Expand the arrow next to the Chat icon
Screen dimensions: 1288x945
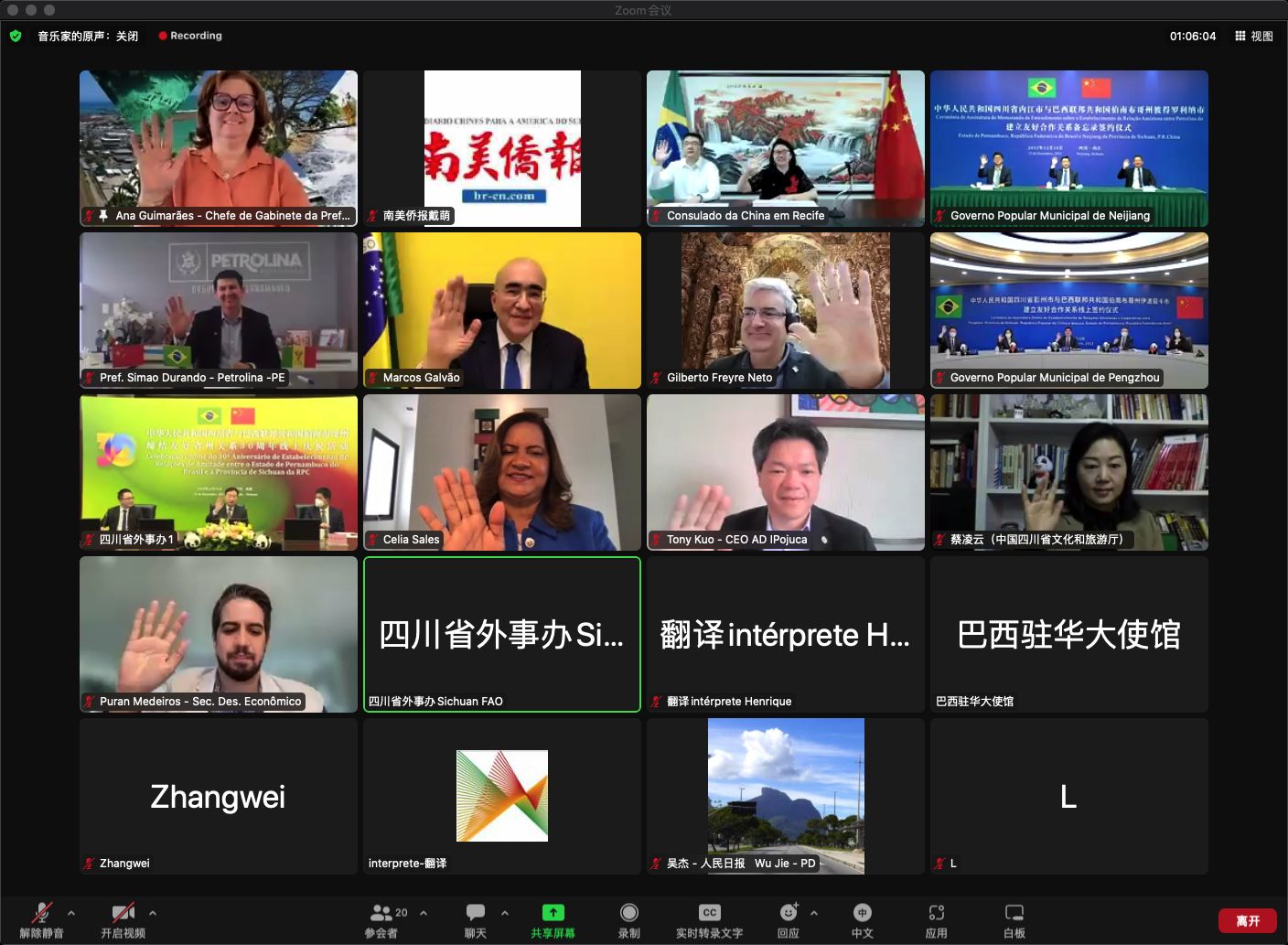tap(505, 913)
